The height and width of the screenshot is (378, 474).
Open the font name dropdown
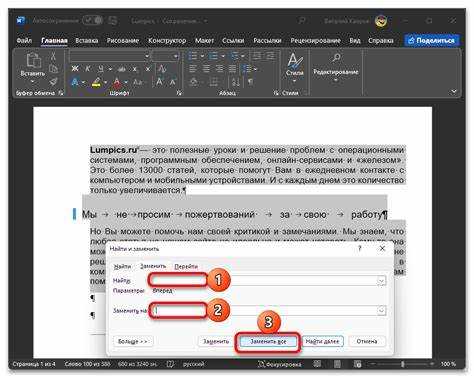146,56
